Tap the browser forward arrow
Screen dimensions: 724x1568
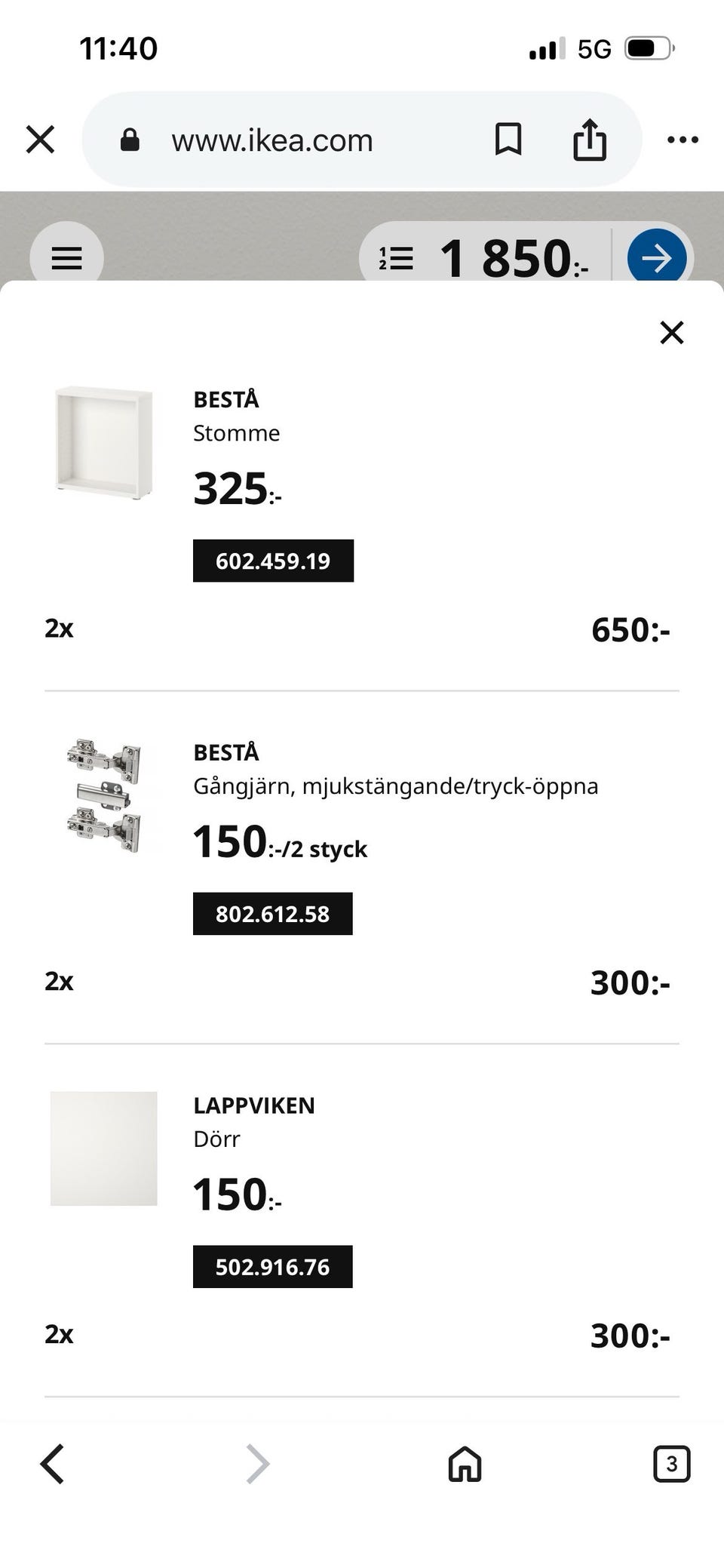pos(257,1464)
